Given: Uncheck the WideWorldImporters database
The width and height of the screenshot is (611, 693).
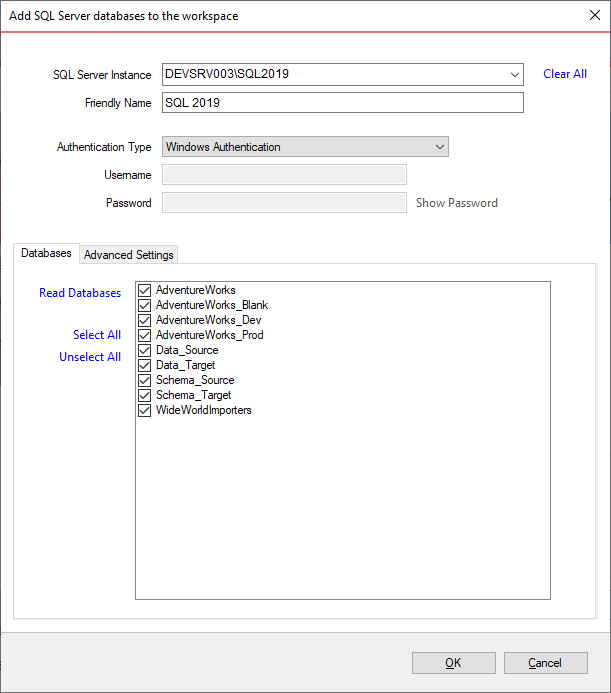Looking at the screenshot, I should coord(145,411).
